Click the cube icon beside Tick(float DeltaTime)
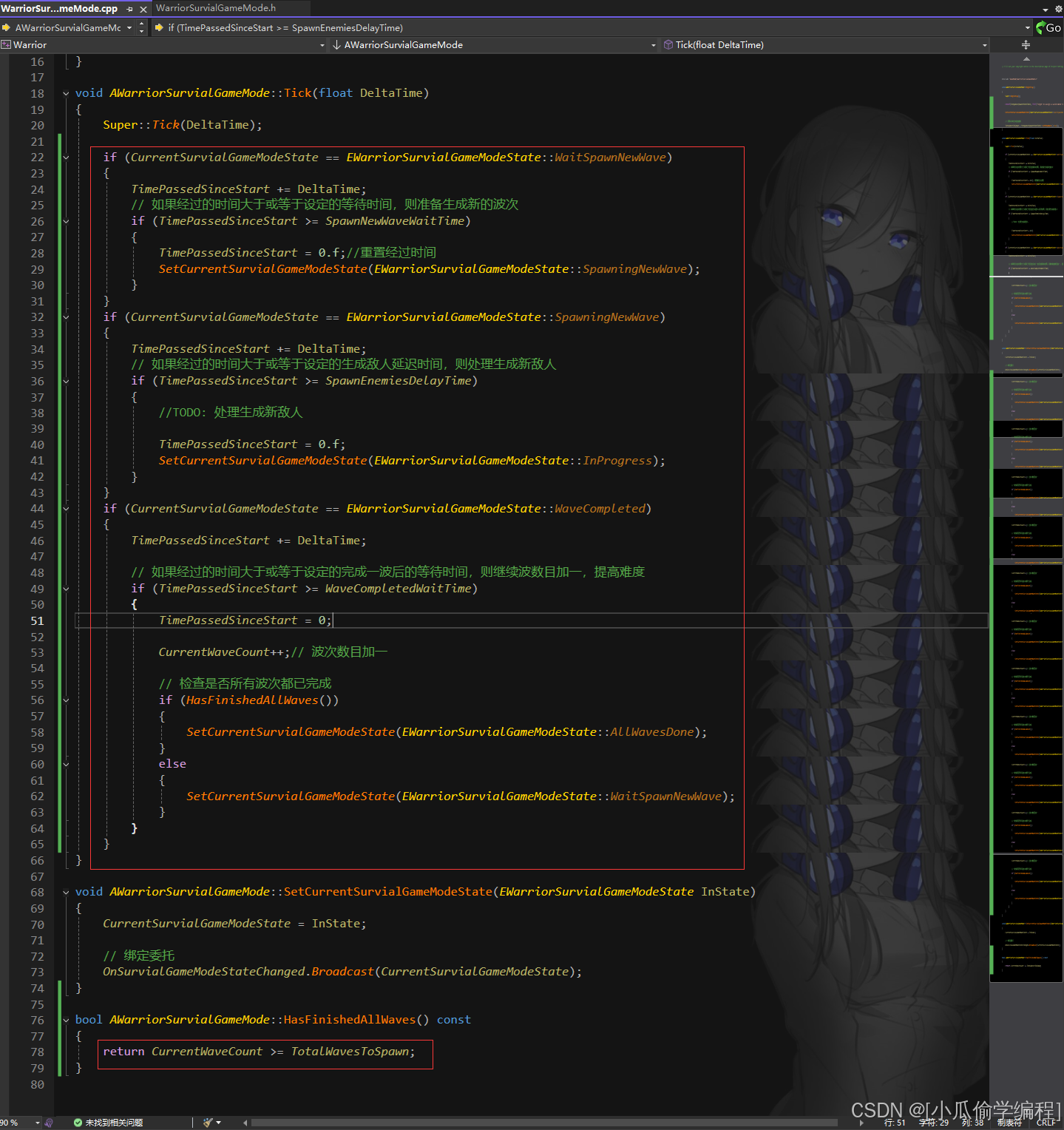1064x1130 pixels. 668,45
